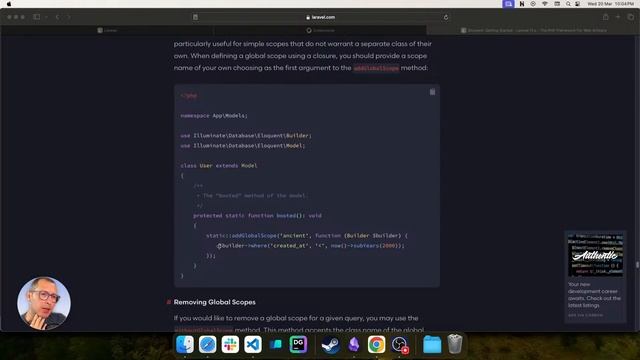
Task: Reload the laravel.com page
Action: click(446, 17)
